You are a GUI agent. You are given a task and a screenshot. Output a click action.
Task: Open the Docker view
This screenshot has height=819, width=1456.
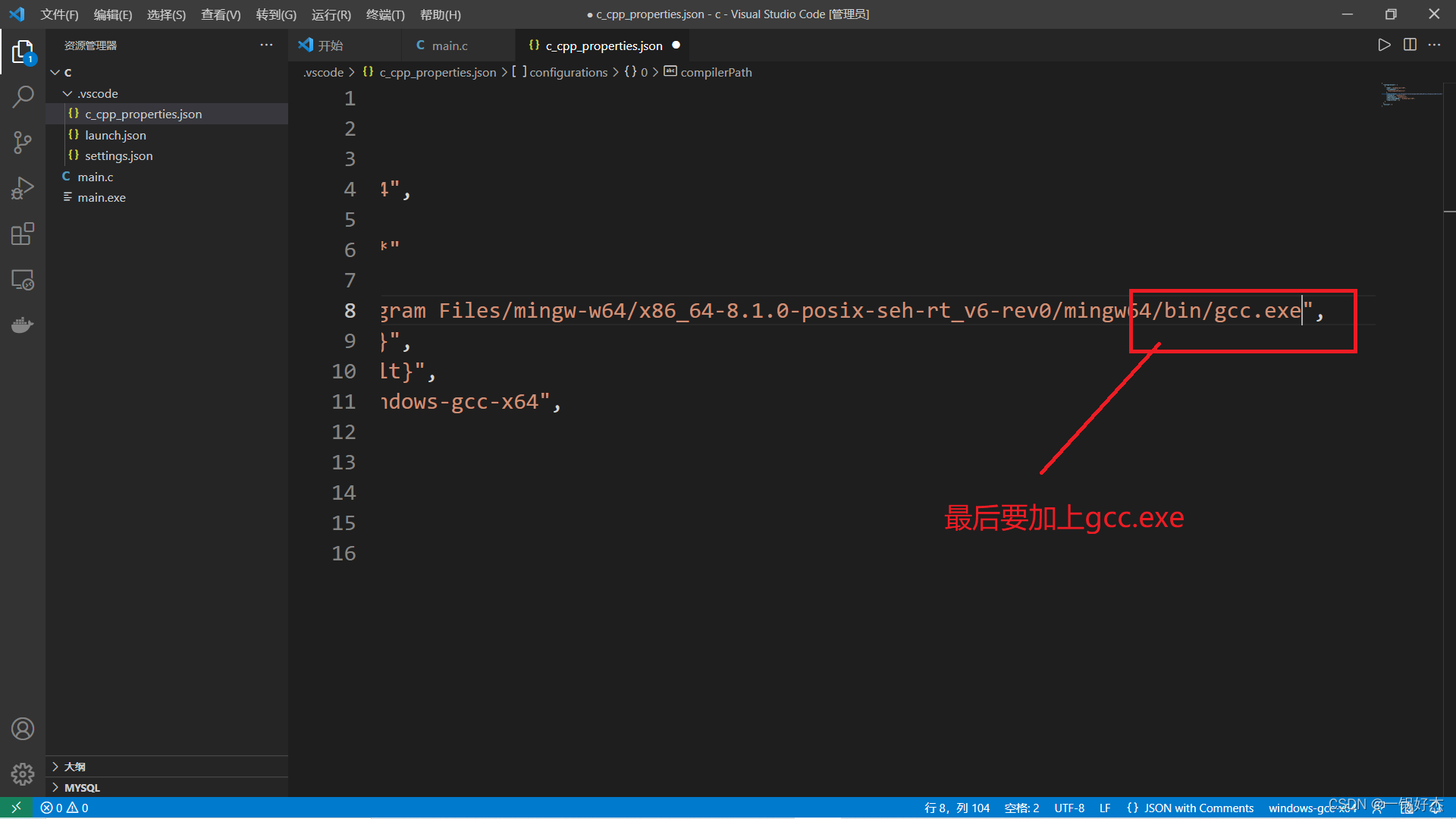pos(23,325)
